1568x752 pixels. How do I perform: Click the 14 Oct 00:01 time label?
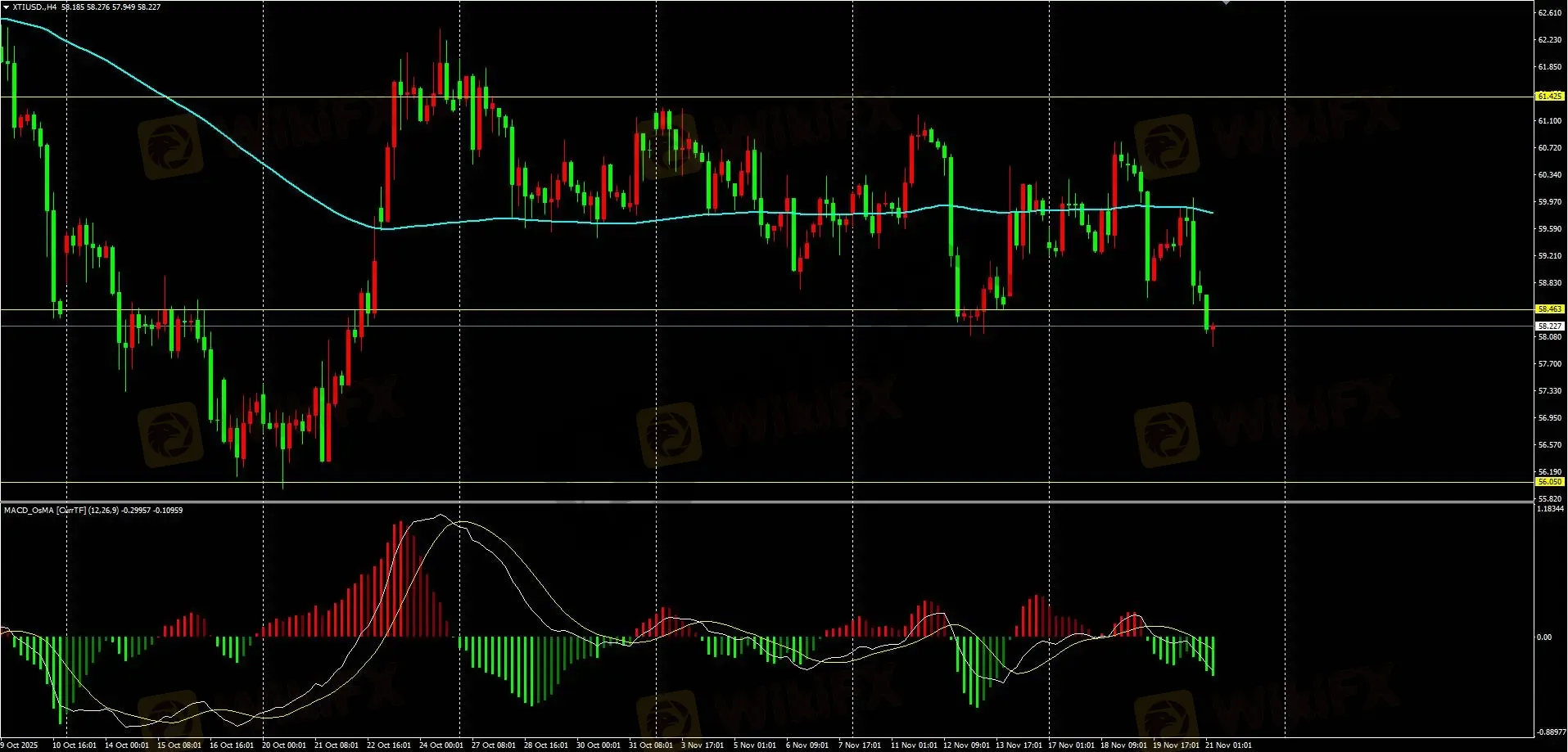127,745
